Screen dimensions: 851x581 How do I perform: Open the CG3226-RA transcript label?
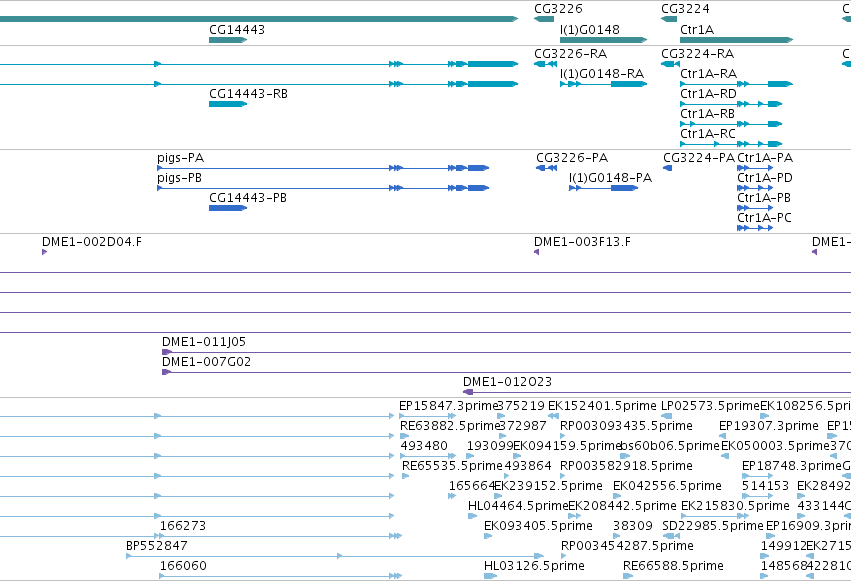click(570, 54)
